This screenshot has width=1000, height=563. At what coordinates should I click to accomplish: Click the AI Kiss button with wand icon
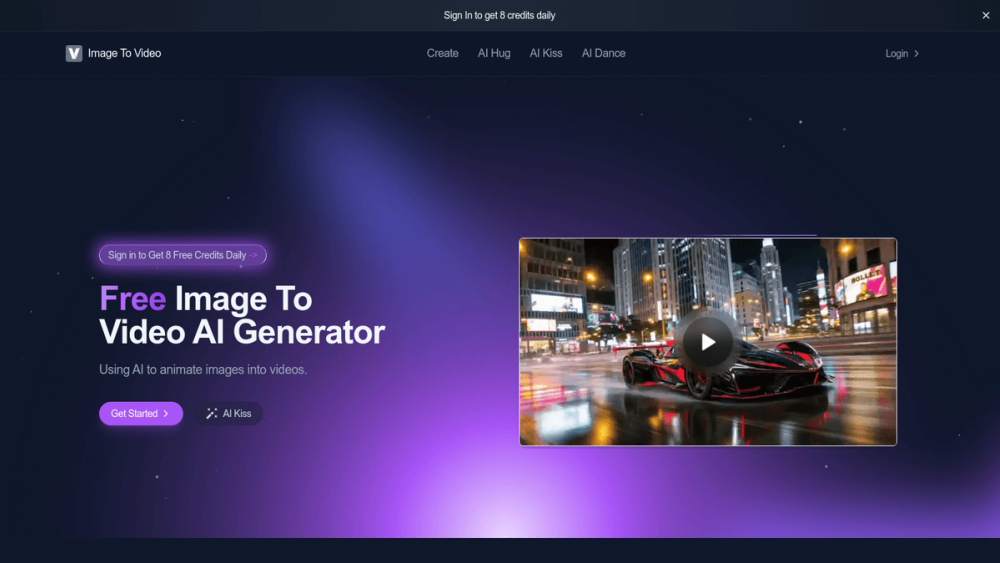coord(229,413)
